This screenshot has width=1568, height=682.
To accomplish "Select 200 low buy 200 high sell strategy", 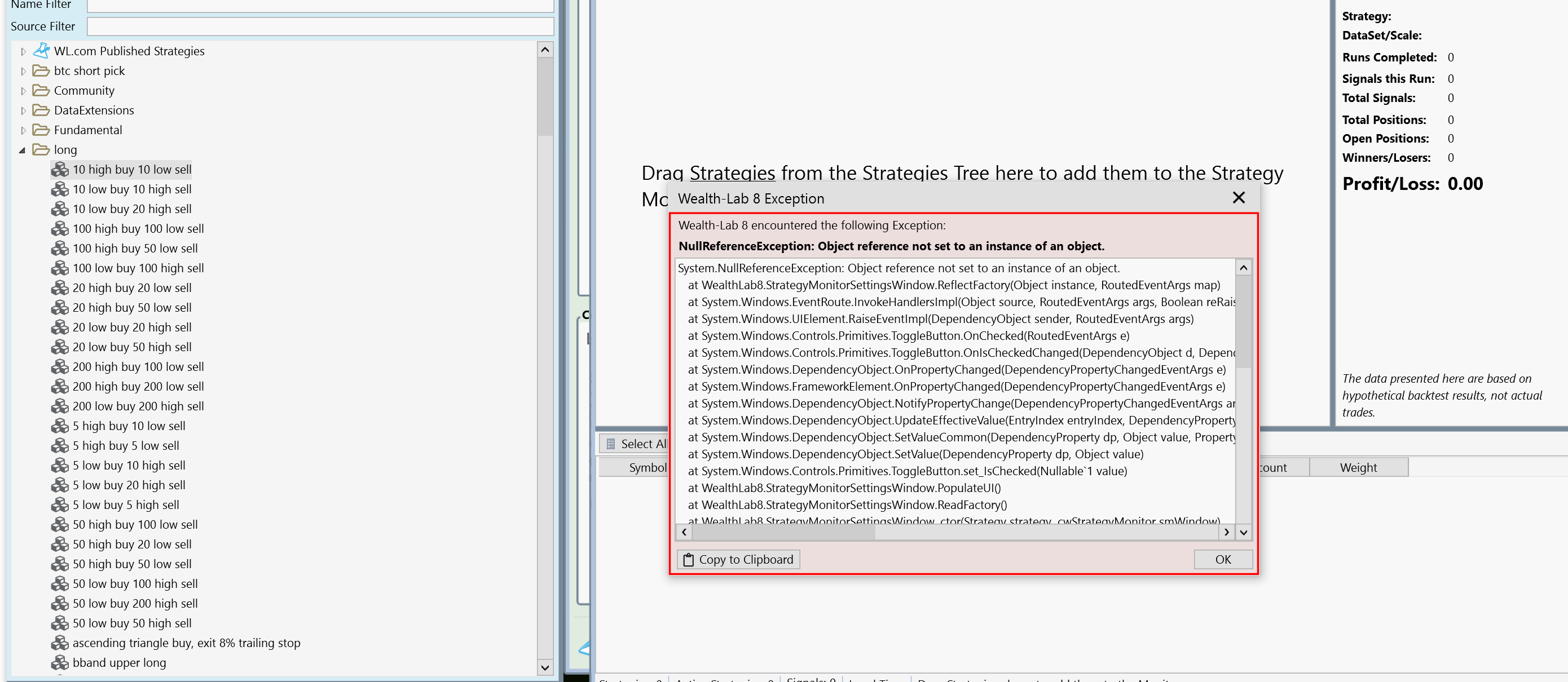I will pos(138,406).
